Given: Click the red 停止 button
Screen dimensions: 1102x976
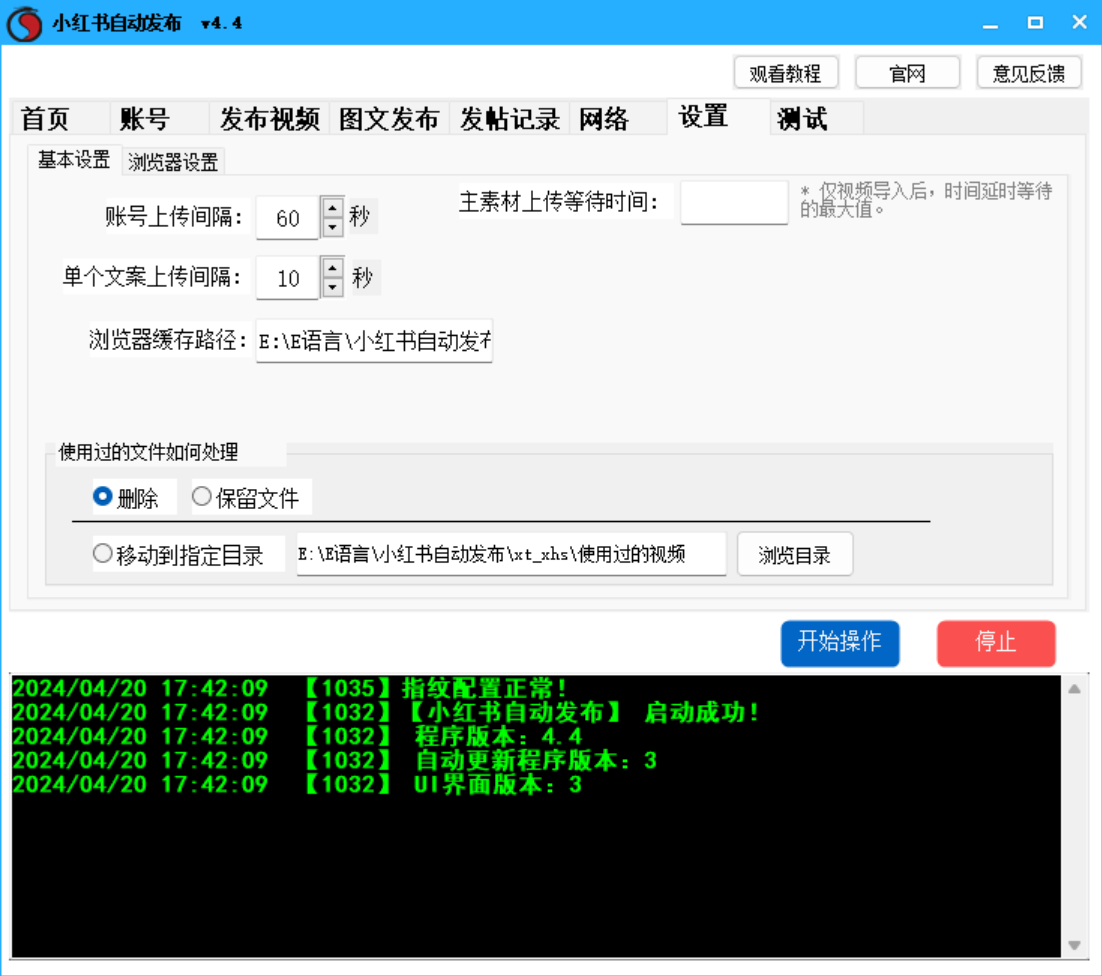Looking at the screenshot, I should pyautogui.click(x=996, y=642).
